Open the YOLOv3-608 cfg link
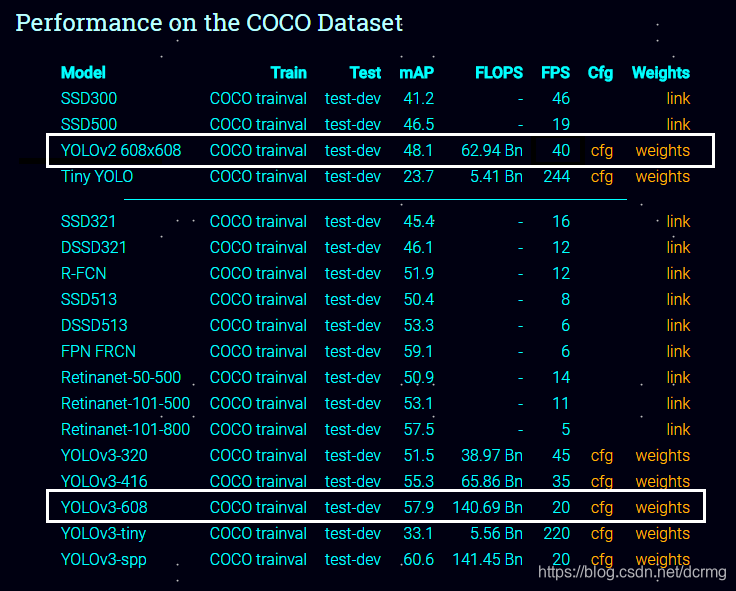 (602, 507)
